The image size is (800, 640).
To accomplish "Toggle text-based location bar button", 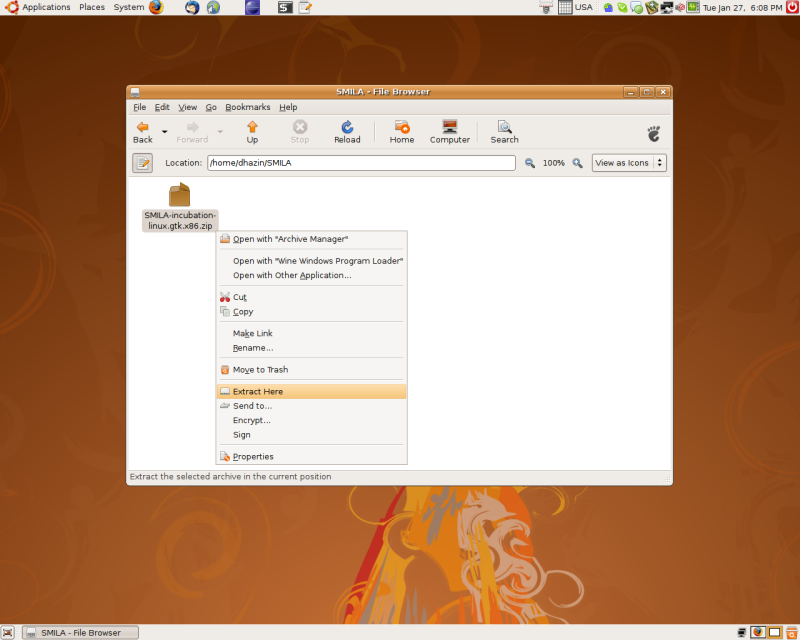I will 142,163.
